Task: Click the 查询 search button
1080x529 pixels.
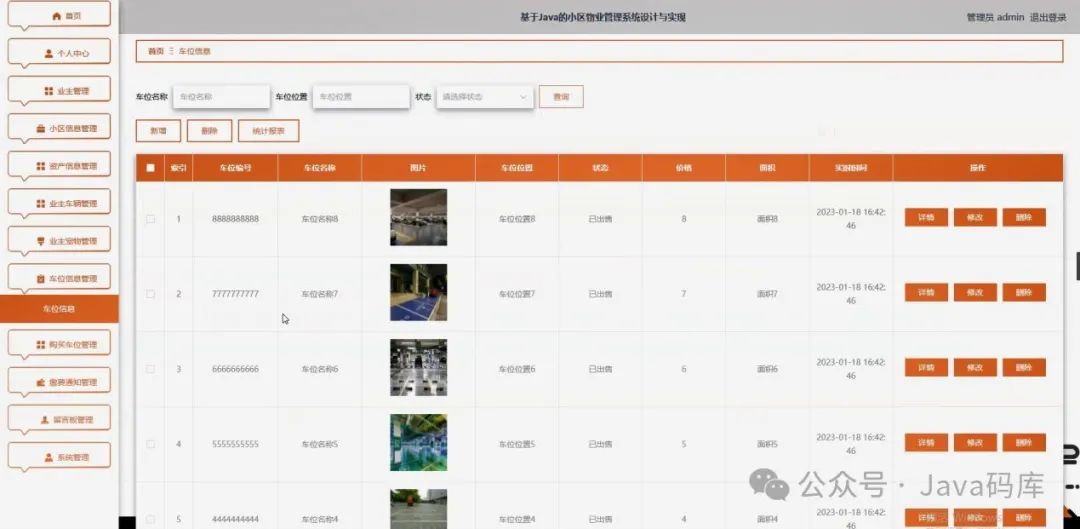Action: (561, 97)
